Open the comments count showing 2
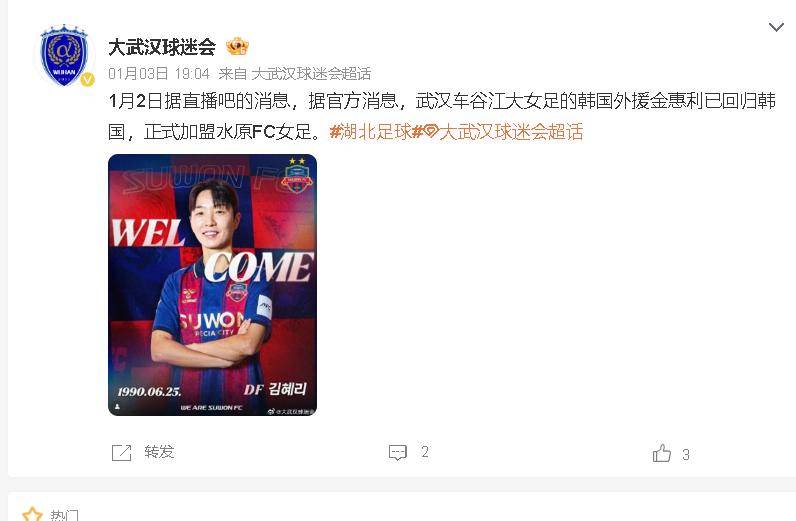This screenshot has height=521, width=796. [x=425, y=452]
